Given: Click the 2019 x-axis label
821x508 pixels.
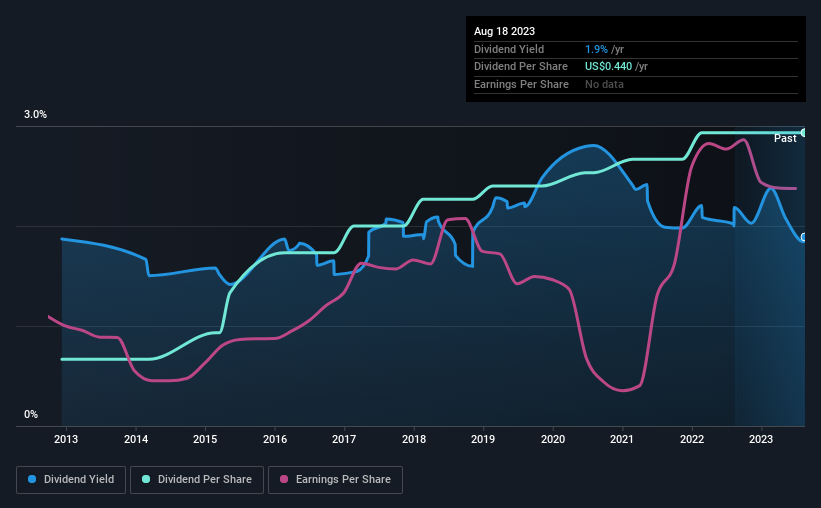Looking at the screenshot, I should (x=483, y=439).
